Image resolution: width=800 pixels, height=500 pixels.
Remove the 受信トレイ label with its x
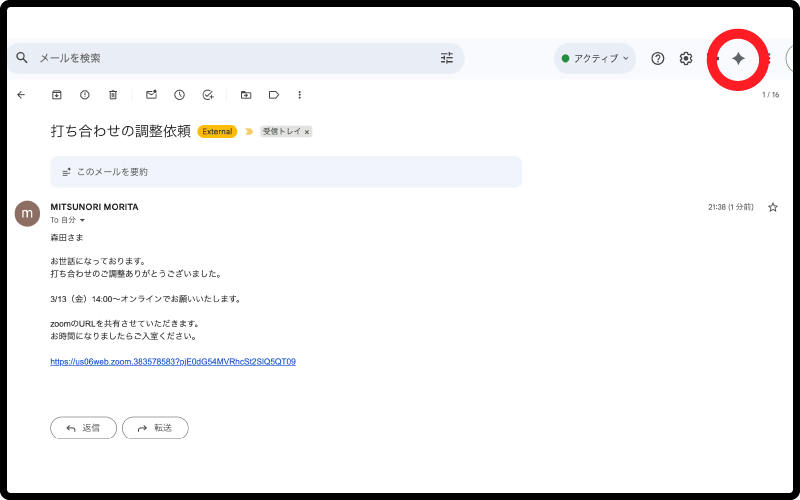pos(307,132)
